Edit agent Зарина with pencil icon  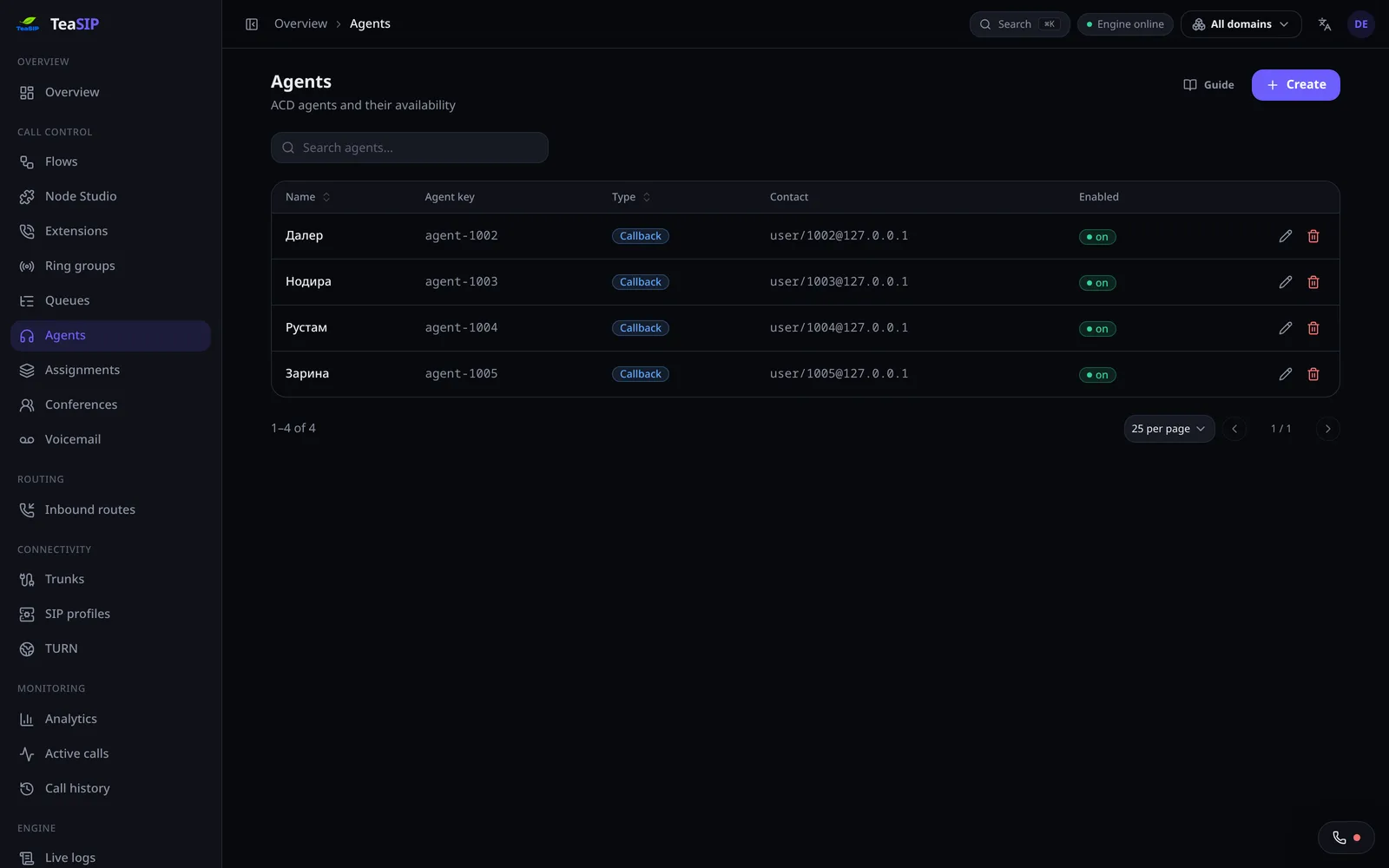coord(1286,374)
